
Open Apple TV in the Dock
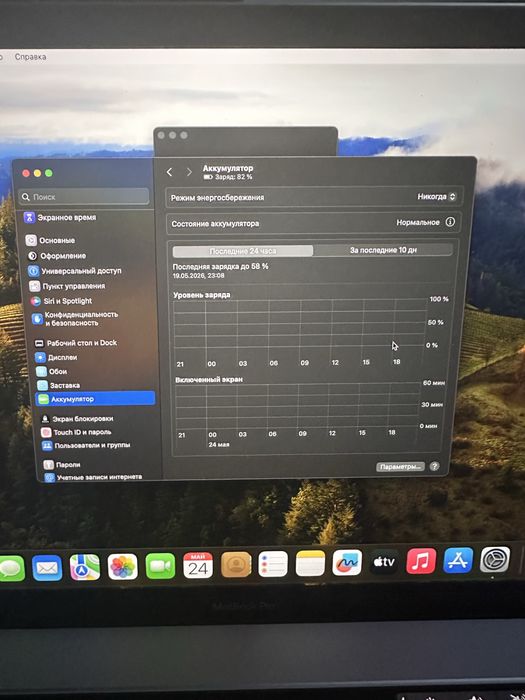click(384, 562)
